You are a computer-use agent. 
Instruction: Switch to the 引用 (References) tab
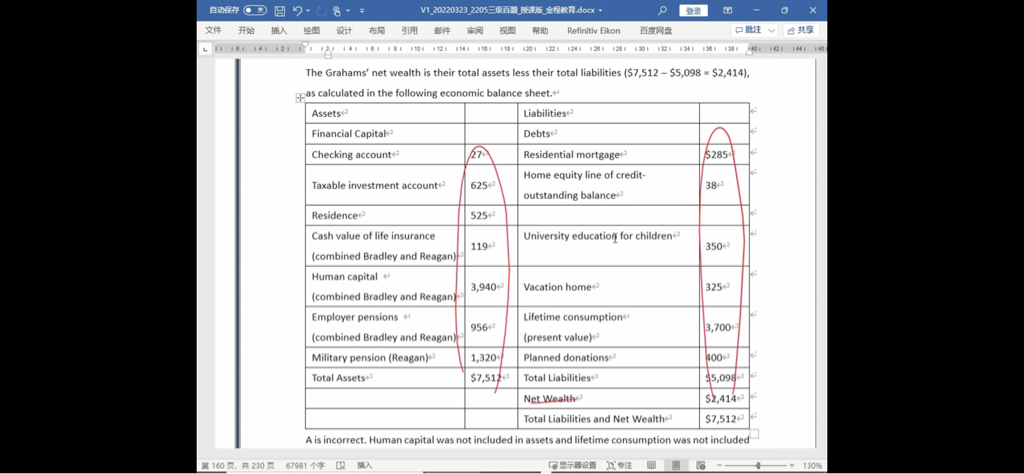(409, 31)
